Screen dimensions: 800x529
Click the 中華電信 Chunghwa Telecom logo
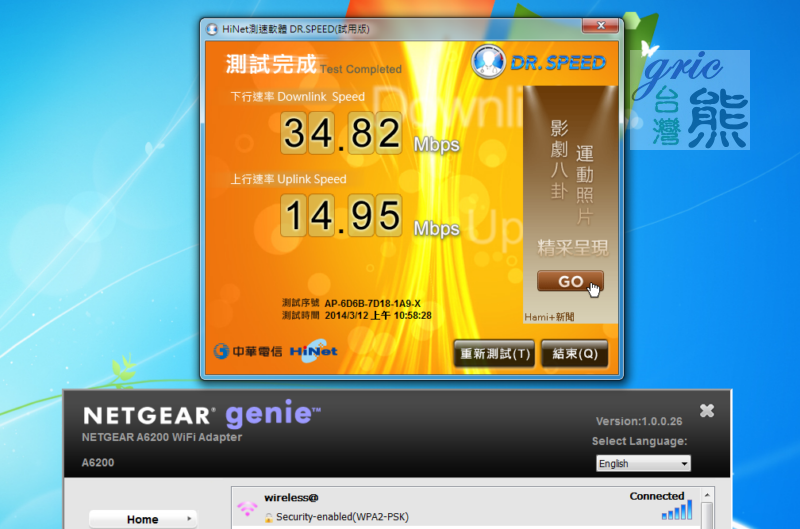(247, 351)
